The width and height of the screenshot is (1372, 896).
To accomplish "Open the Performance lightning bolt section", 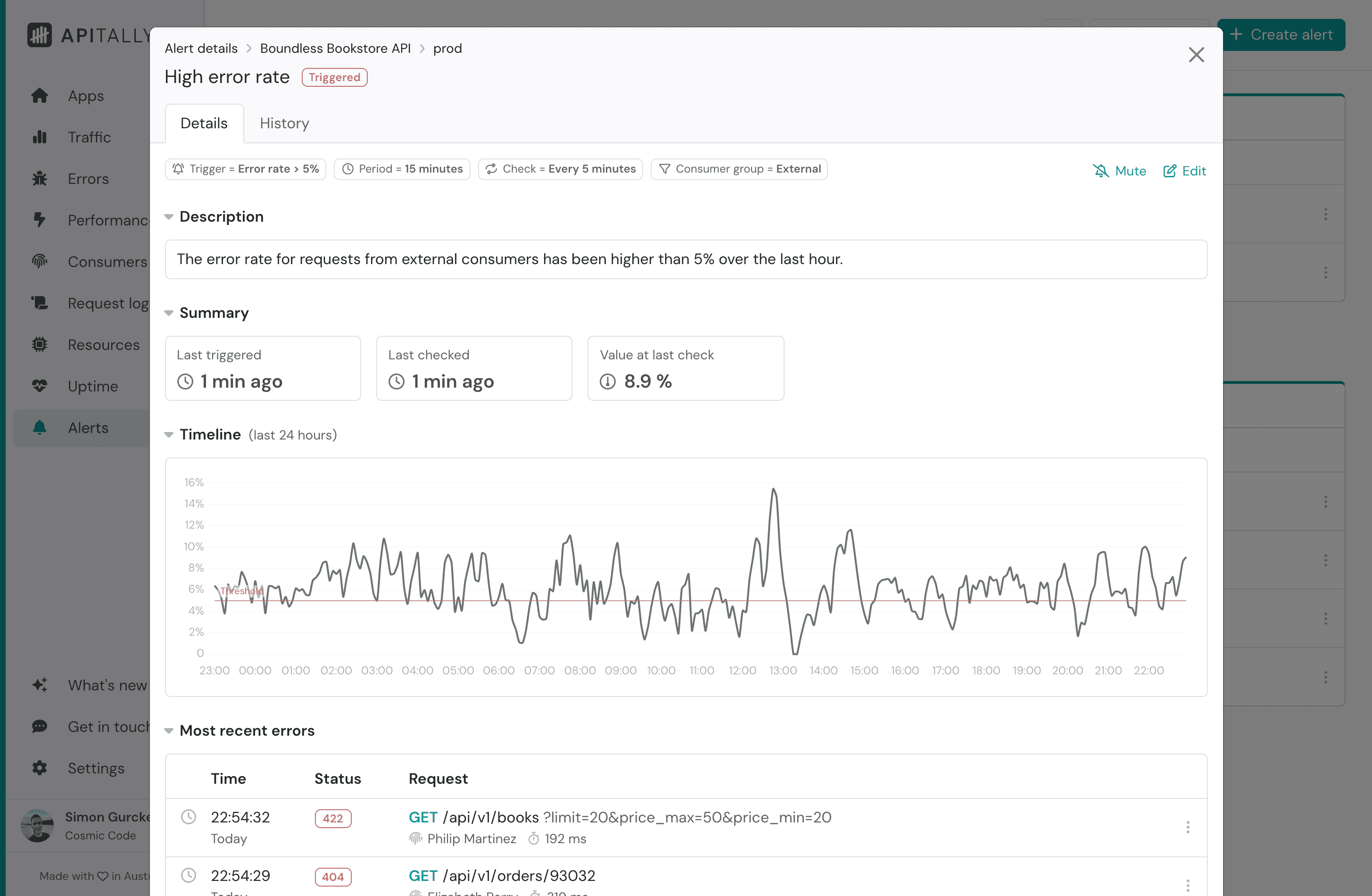I will [x=40, y=220].
